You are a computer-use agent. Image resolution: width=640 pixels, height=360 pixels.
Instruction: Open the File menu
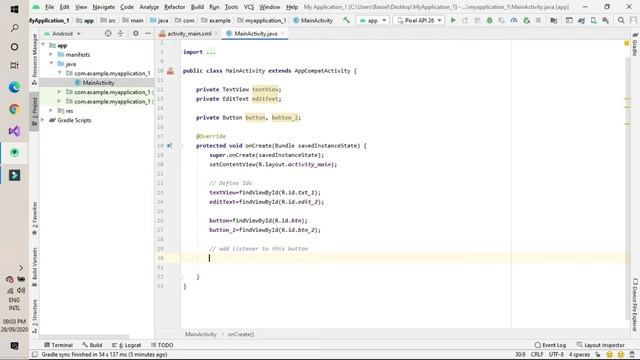pos(49,7)
